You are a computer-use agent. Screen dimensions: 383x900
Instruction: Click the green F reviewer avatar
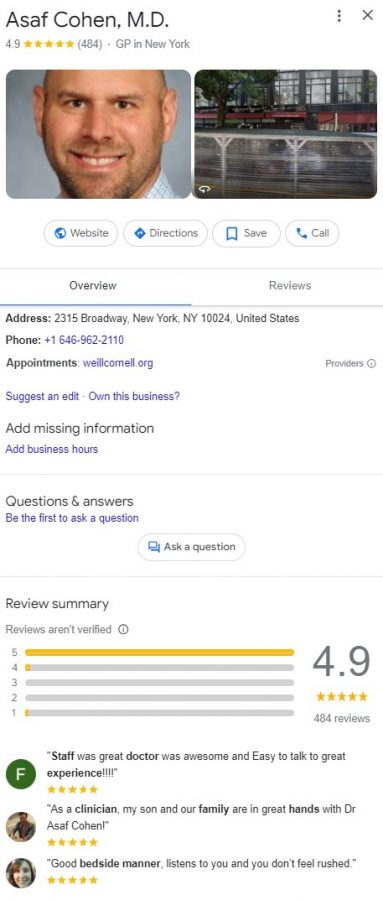tap(21, 774)
